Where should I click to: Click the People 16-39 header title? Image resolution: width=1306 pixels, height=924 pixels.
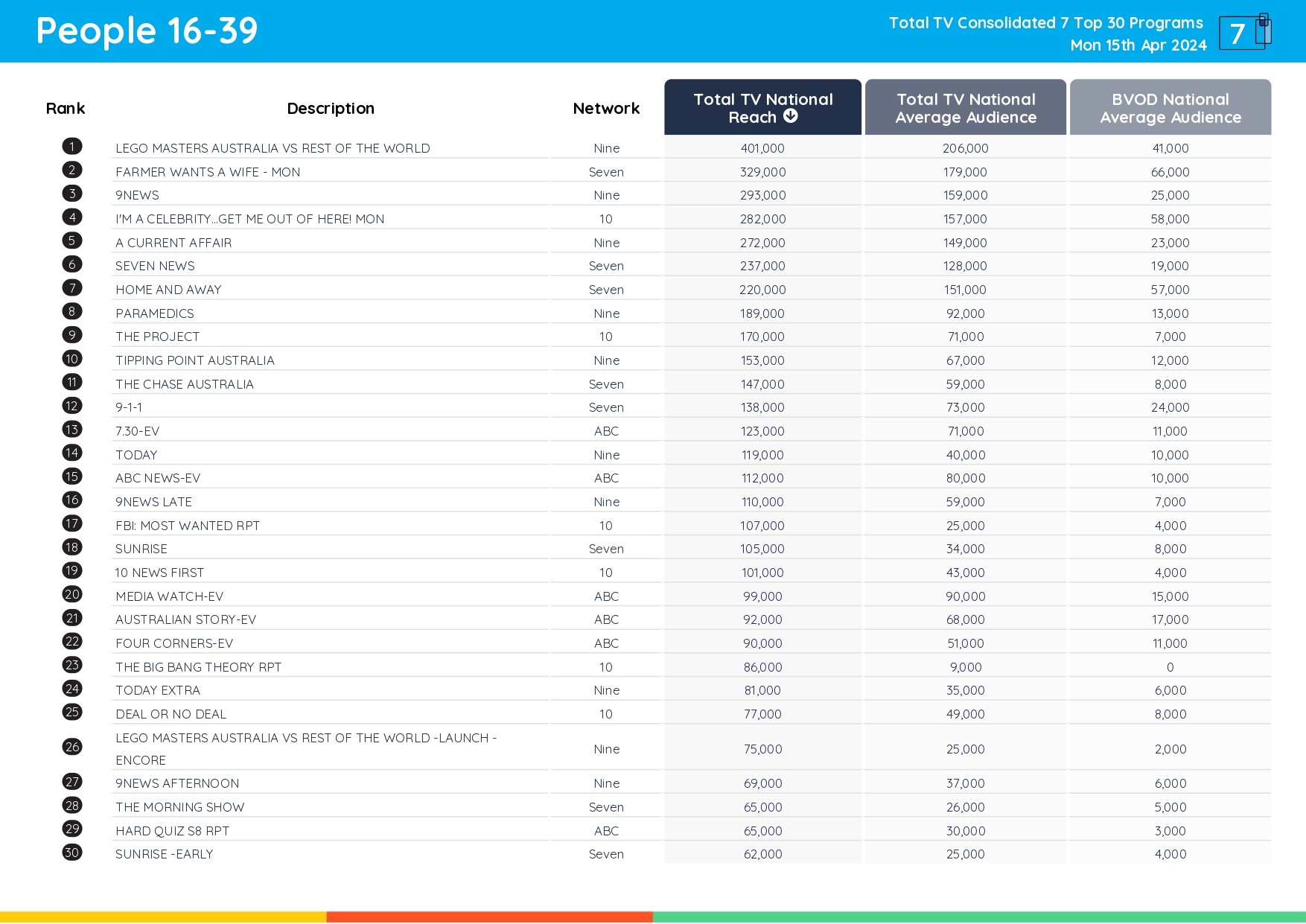(147, 31)
